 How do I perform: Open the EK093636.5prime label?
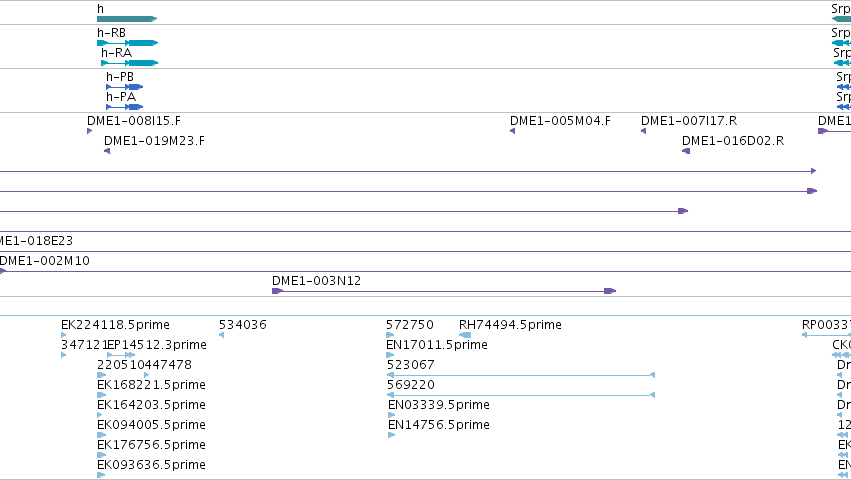151,465
